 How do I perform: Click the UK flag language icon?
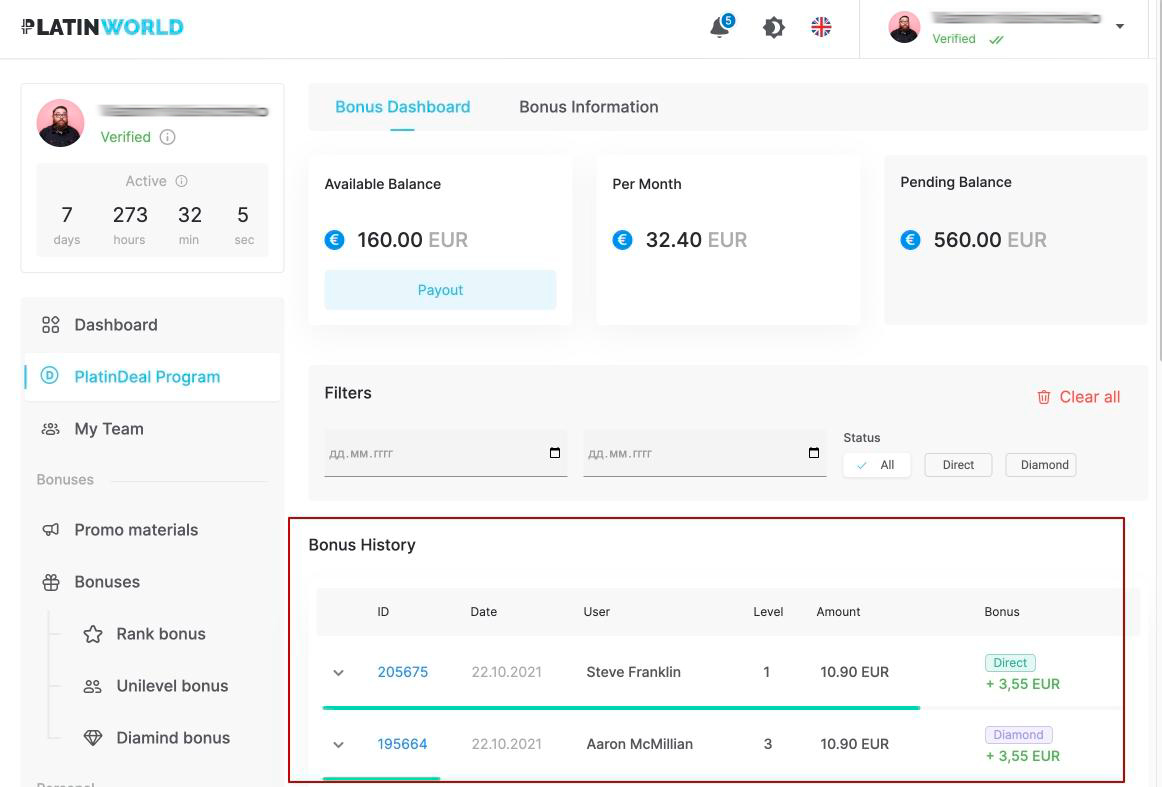[821, 27]
